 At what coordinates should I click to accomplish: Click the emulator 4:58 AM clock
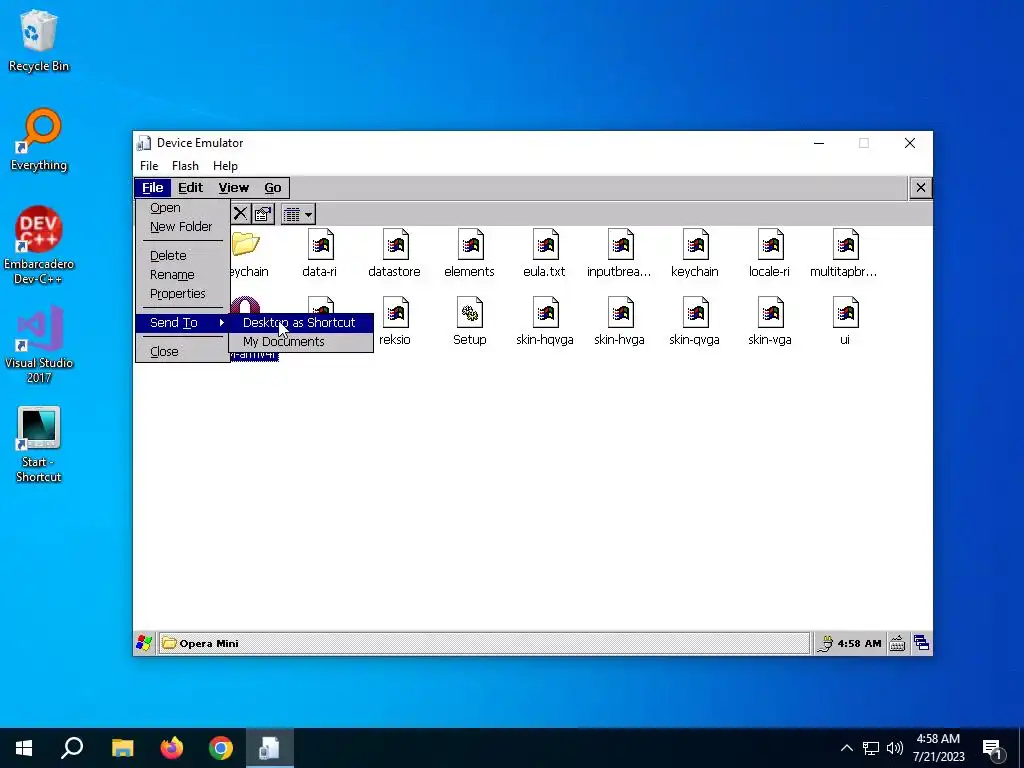pos(859,643)
